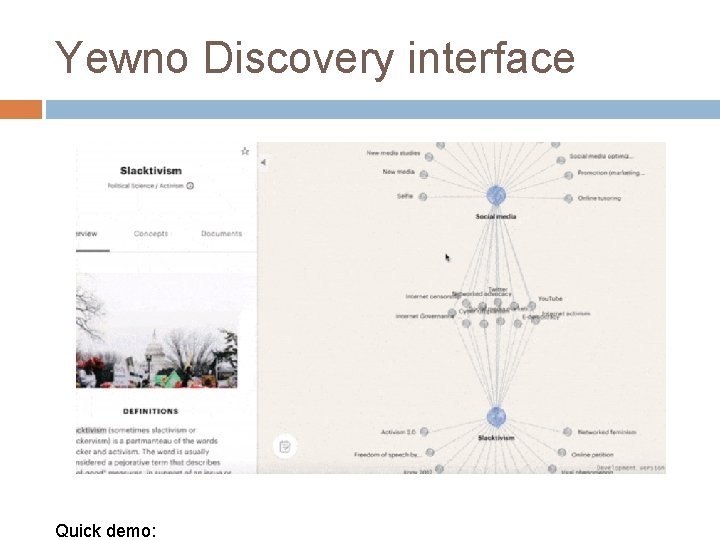This screenshot has width=720, height=540.
Task: Select the Social media blue node
Action: [496, 196]
